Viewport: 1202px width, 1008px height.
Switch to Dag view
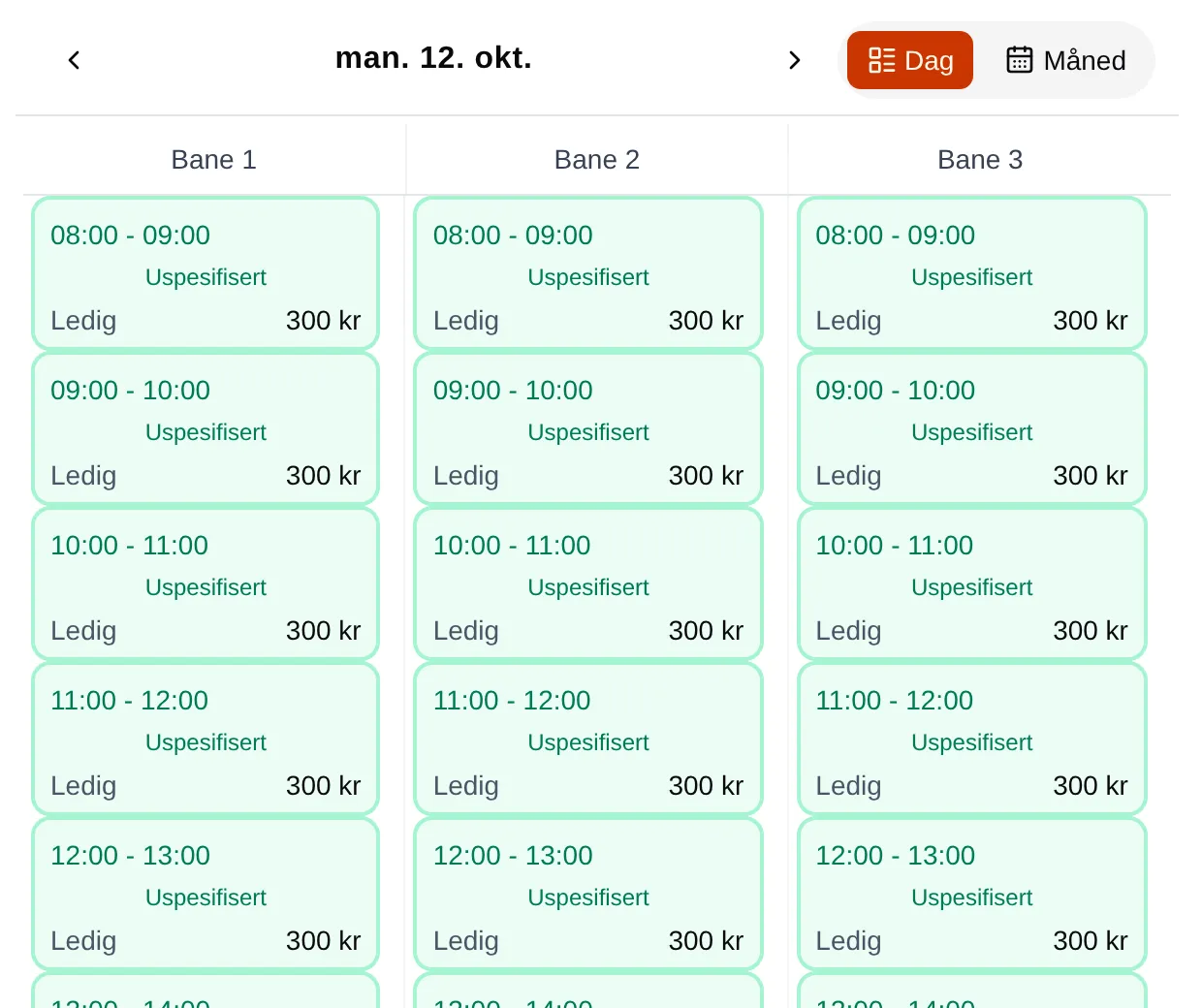909,60
